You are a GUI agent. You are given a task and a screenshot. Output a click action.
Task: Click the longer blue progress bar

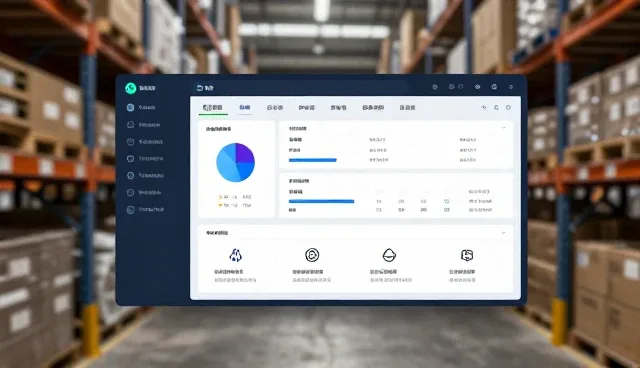pyautogui.click(x=321, y=201)
